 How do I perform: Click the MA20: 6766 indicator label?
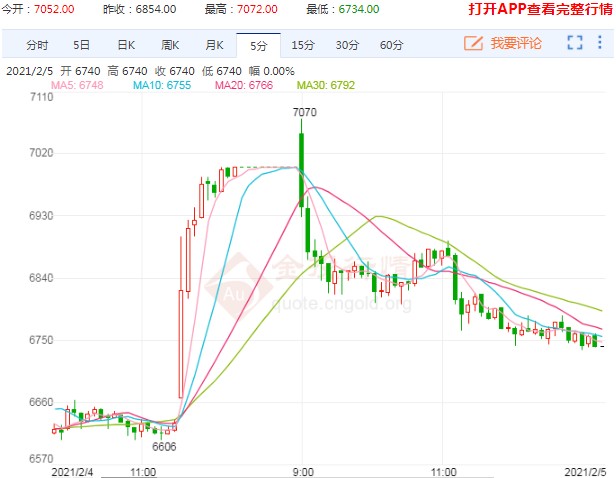244,85
